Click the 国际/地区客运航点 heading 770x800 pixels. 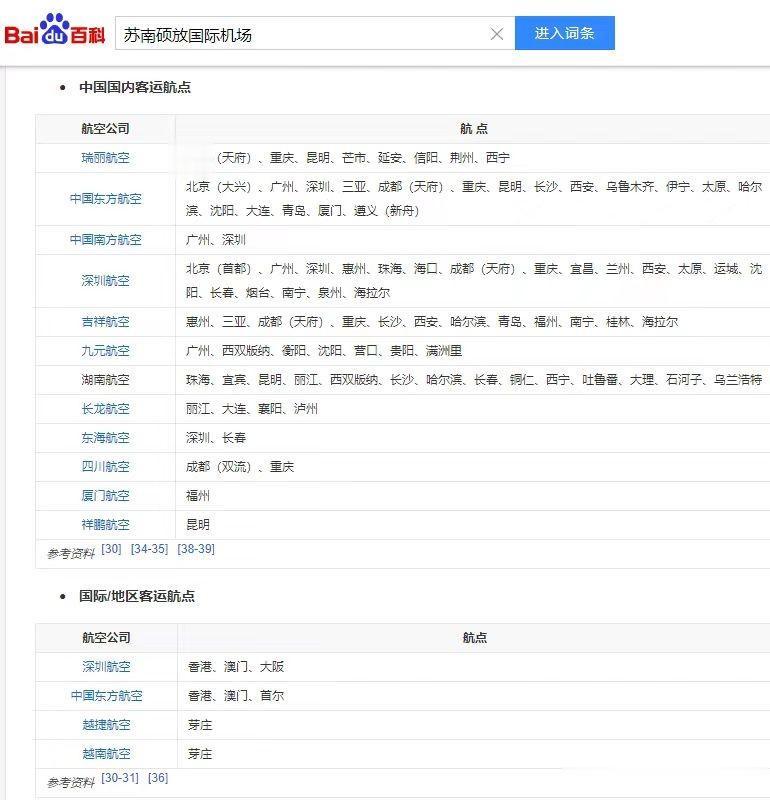click(x=137, y=596)
